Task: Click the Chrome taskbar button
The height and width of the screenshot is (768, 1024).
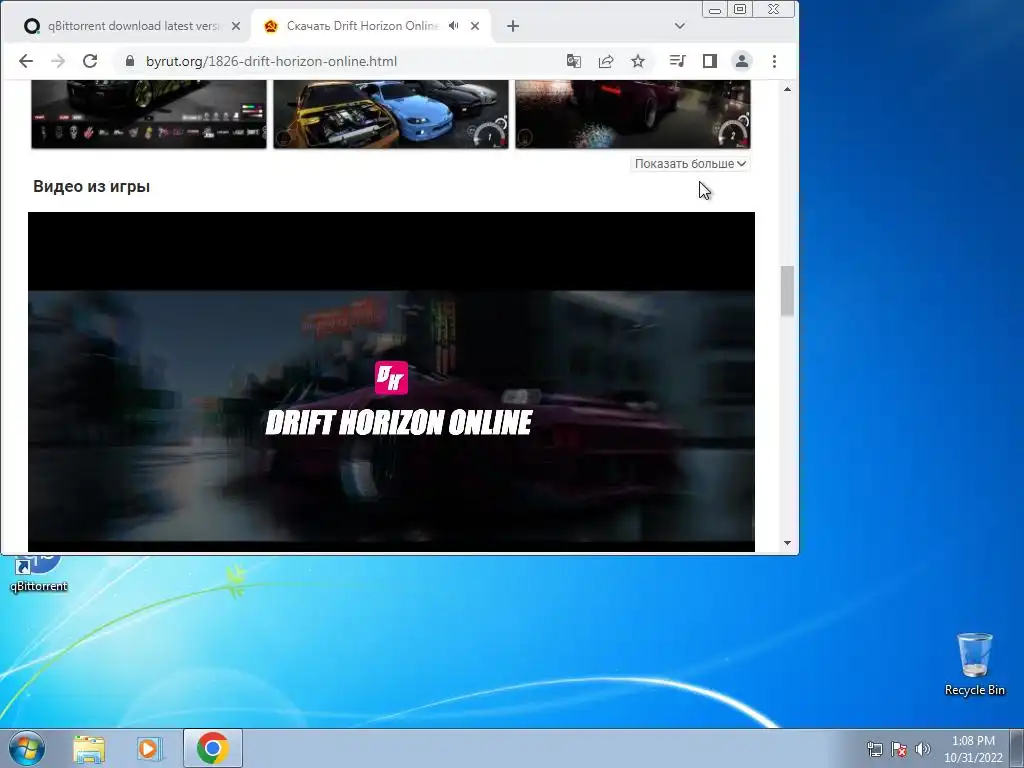Action: coord(213,748)
